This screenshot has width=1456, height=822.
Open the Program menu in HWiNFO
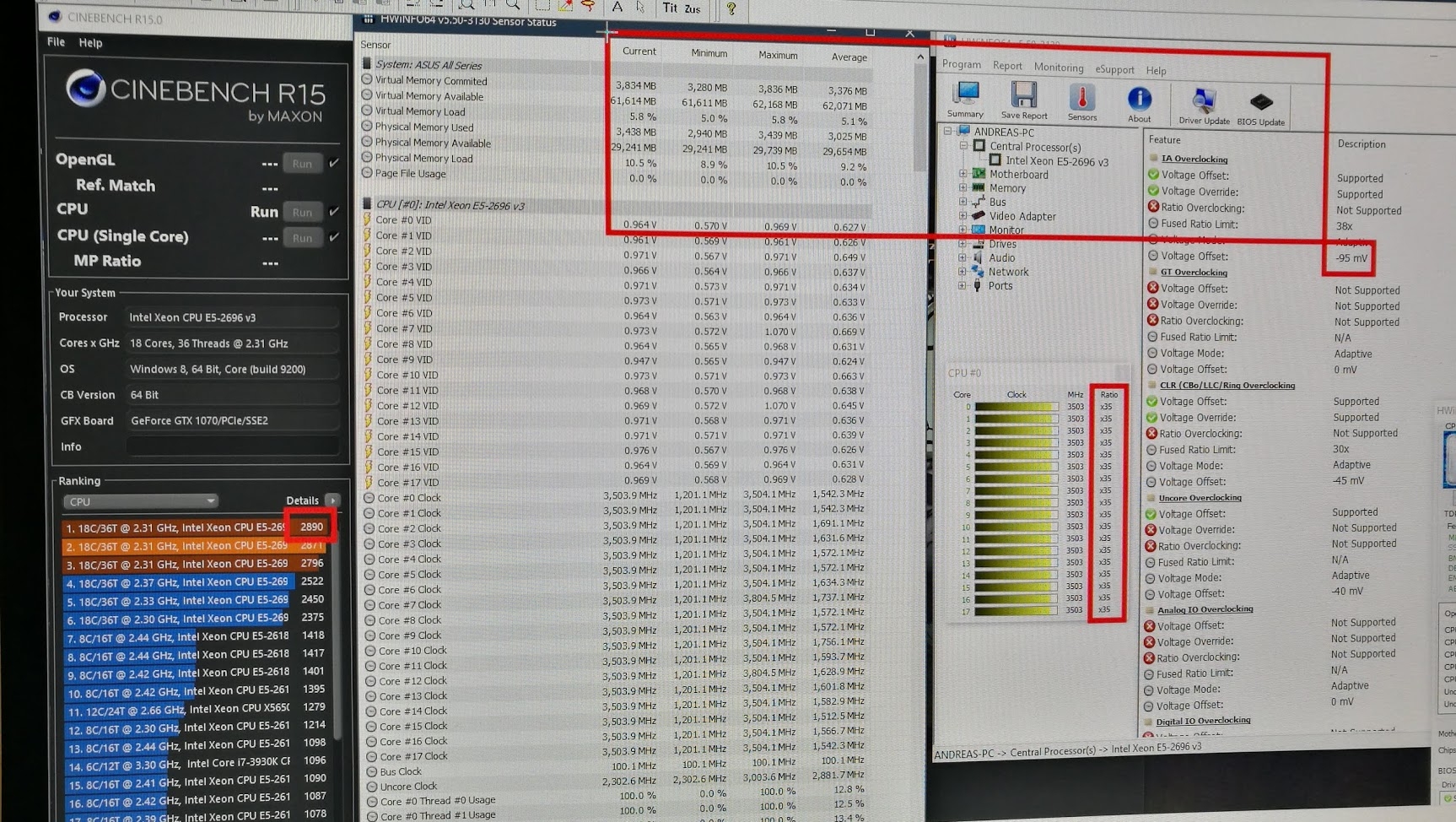(962, 64)
